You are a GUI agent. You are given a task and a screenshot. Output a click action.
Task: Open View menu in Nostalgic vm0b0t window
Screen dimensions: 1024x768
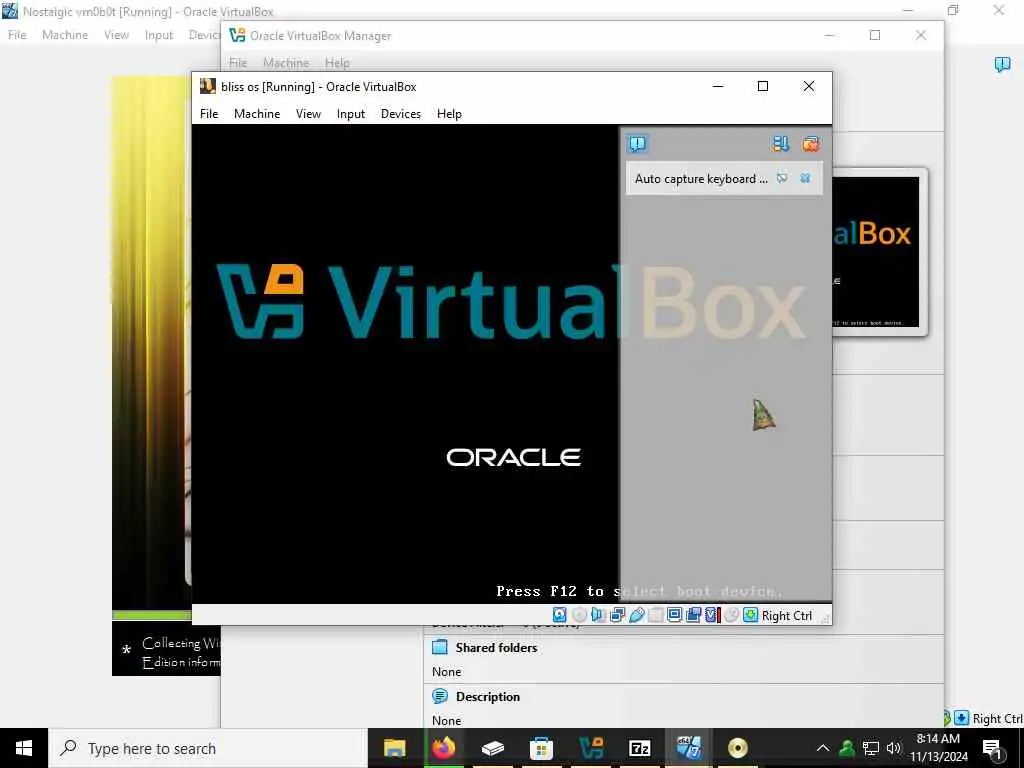116,35
